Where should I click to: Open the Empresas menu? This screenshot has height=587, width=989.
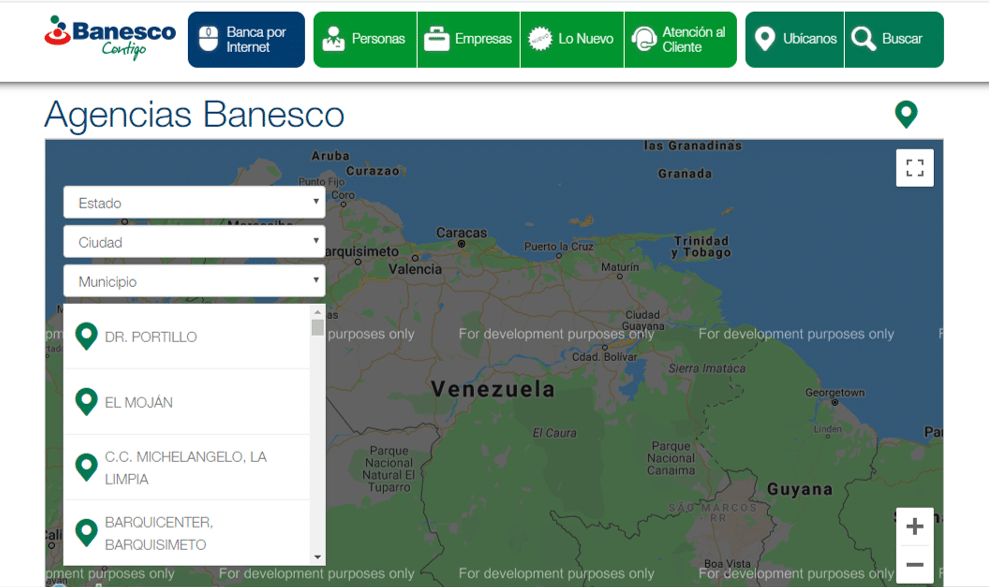click(469, 39)
